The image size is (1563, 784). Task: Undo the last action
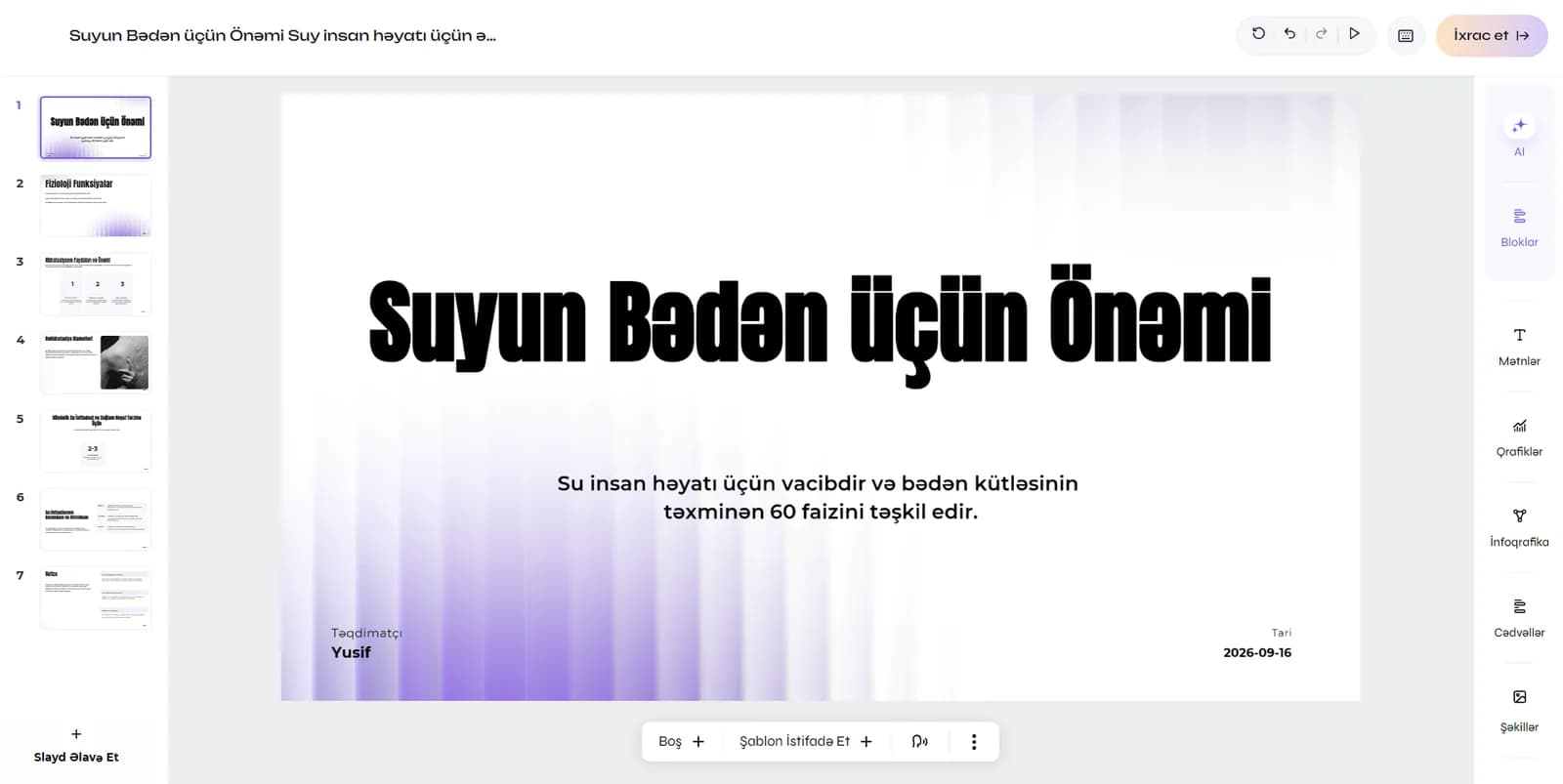click(1289, 34)
